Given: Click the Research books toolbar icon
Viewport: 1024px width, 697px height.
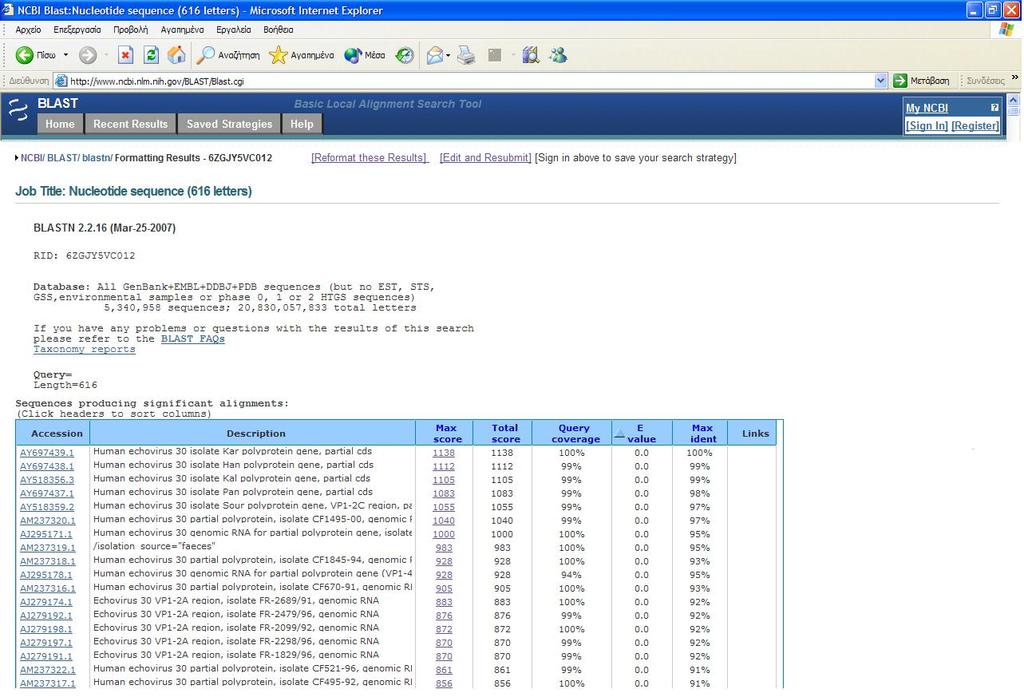Looking at the screenshot, I should (530, 56).
